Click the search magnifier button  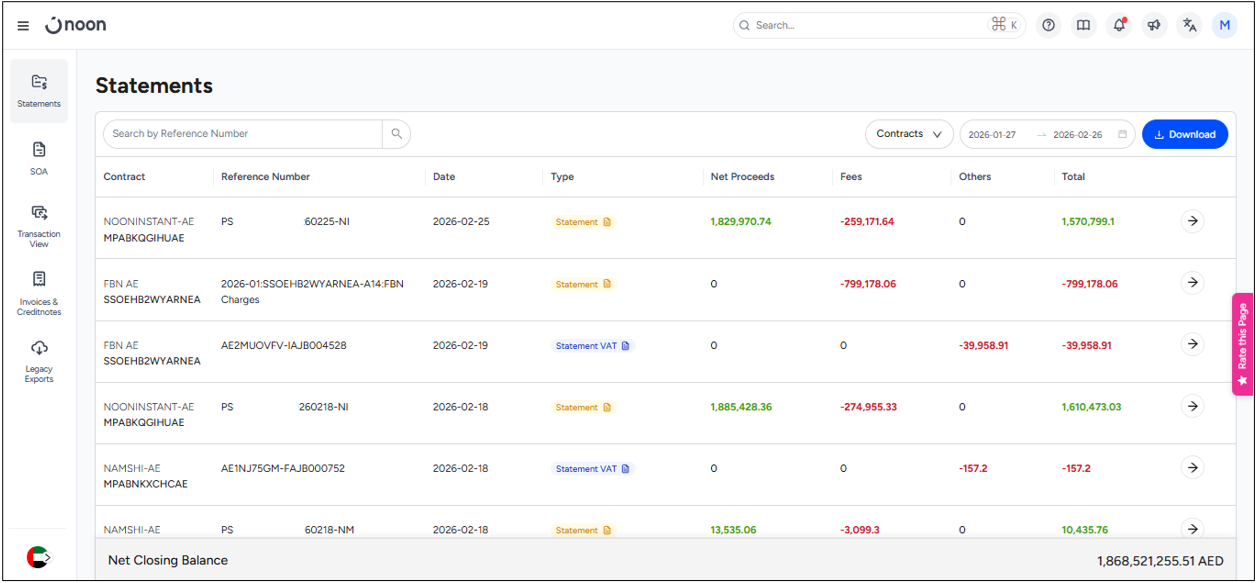point(397,134)
